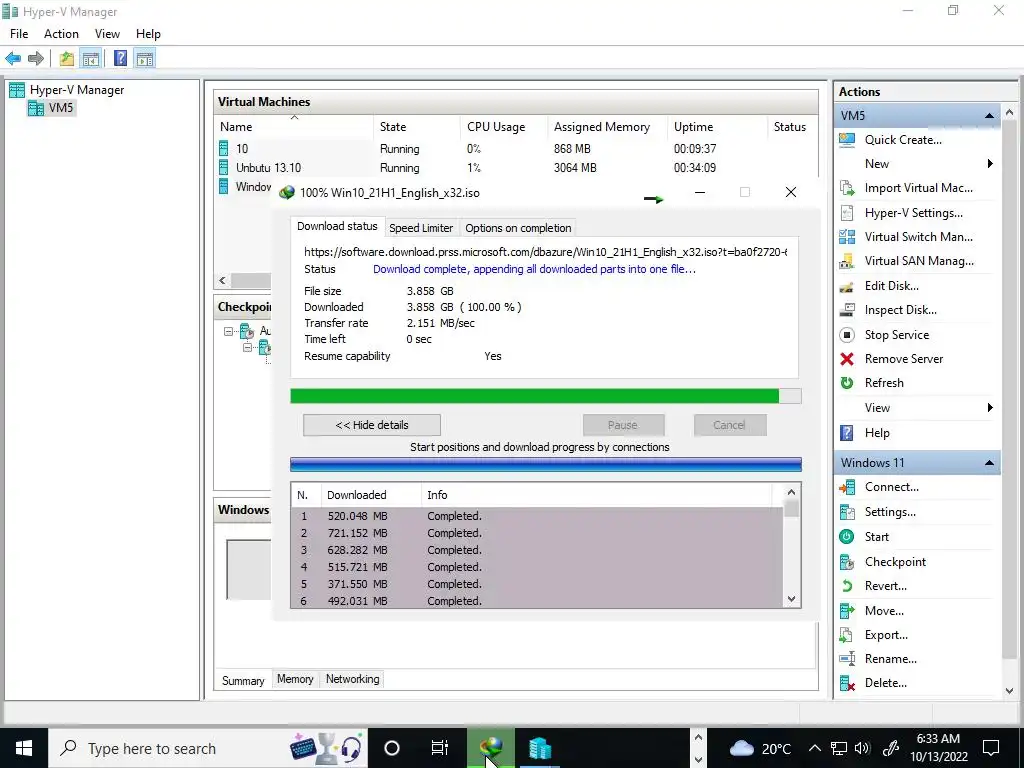Click Export under Windows 11 actions
The height and width of the screenshot is (768, 1024).
click(886, 635)
